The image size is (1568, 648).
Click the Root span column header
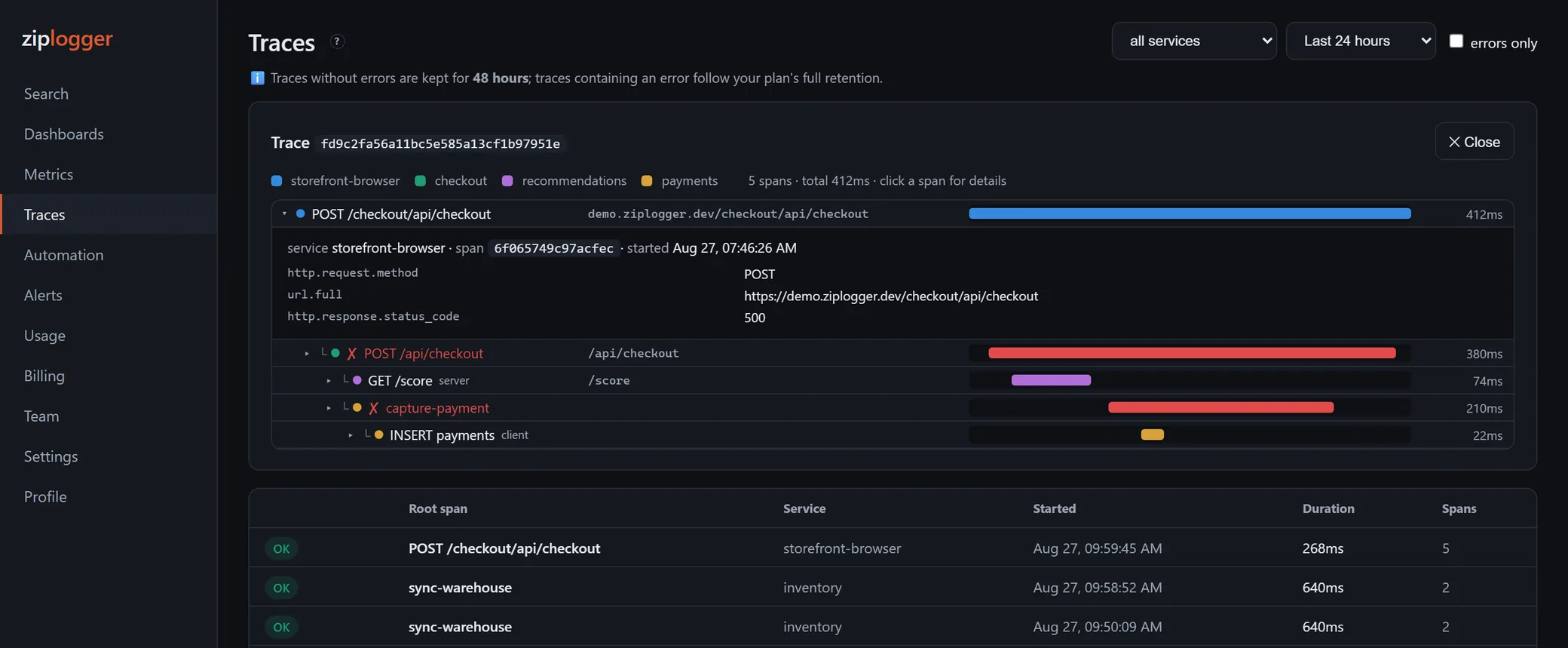[438, 508]
